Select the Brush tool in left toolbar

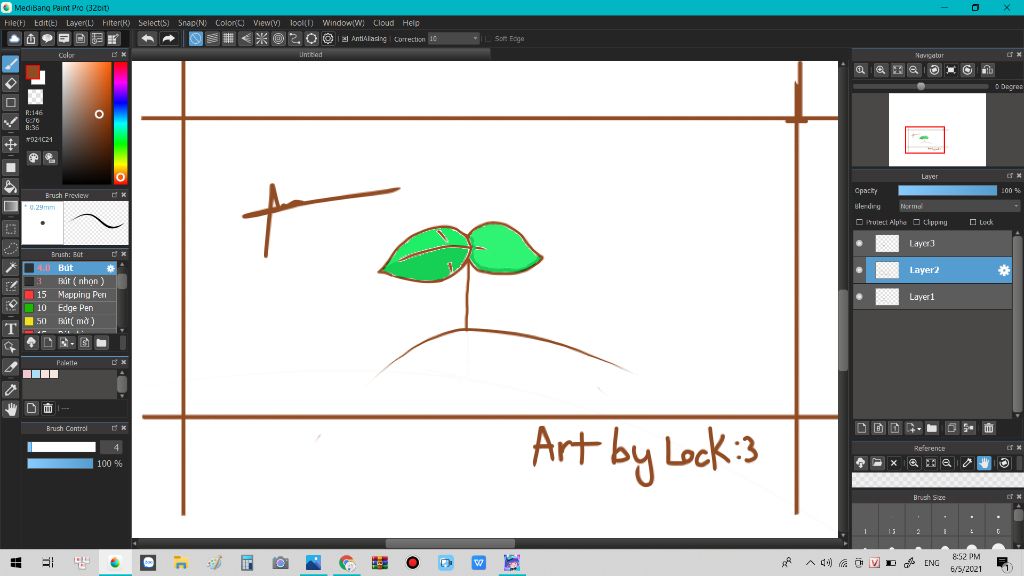click(10, 64)
